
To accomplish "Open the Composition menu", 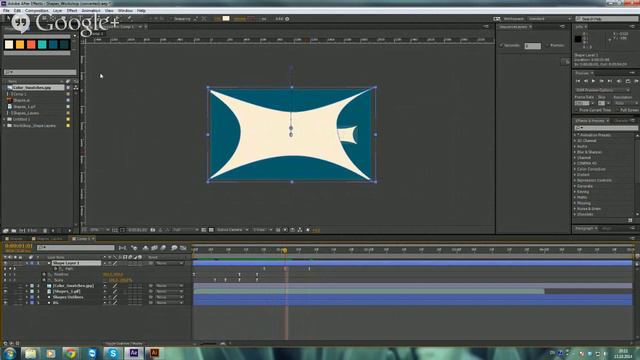I will (x=37, y=11).
